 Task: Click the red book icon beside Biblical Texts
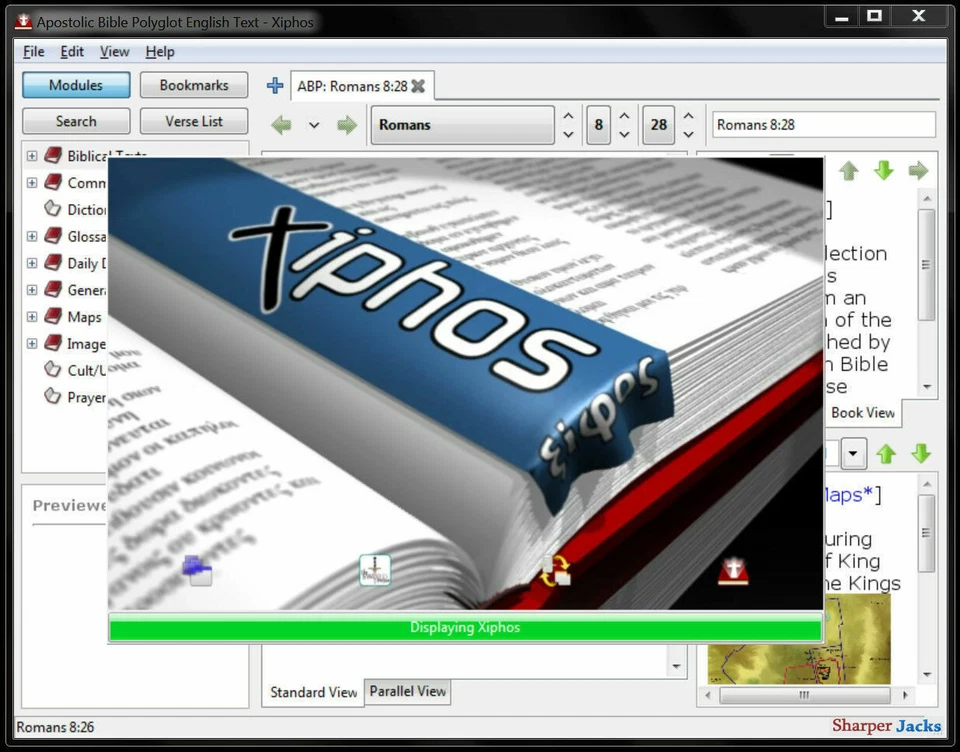point(53,155)
